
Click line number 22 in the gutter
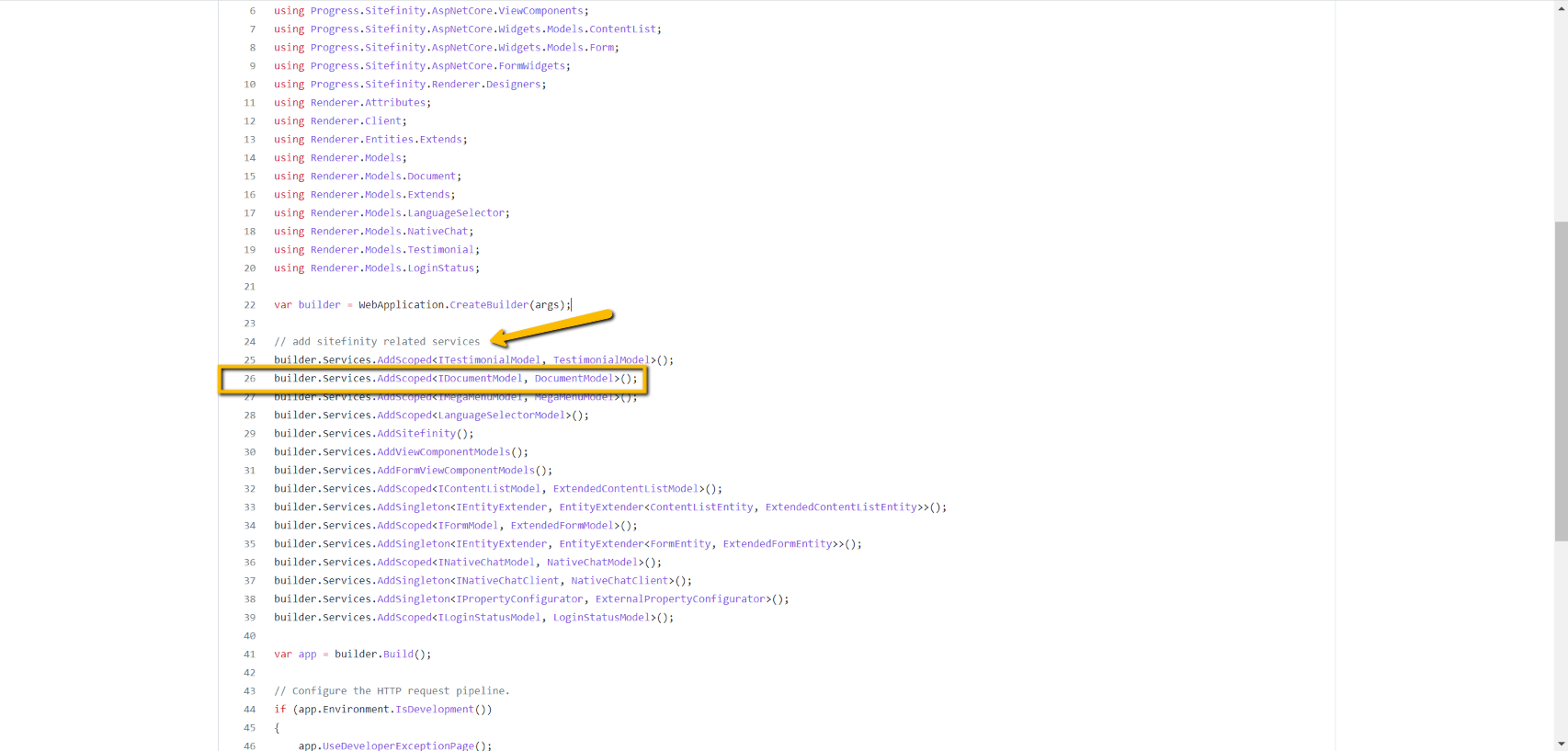(x=249, y=305)
